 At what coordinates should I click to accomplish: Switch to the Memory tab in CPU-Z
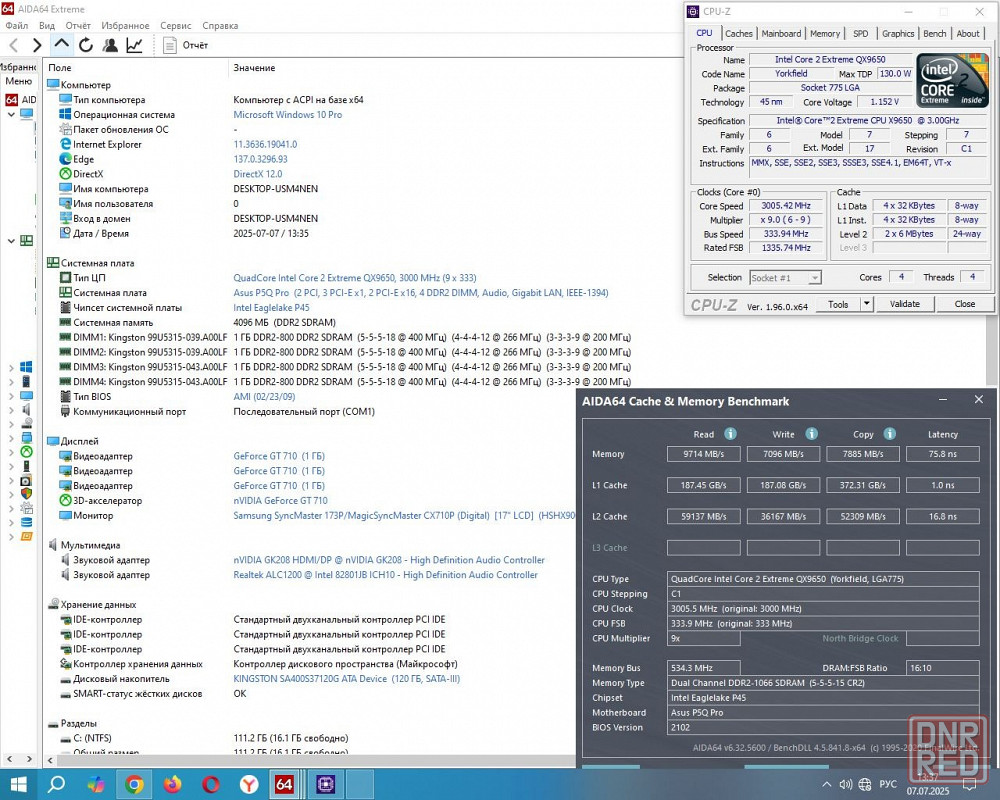click(825, 33)
